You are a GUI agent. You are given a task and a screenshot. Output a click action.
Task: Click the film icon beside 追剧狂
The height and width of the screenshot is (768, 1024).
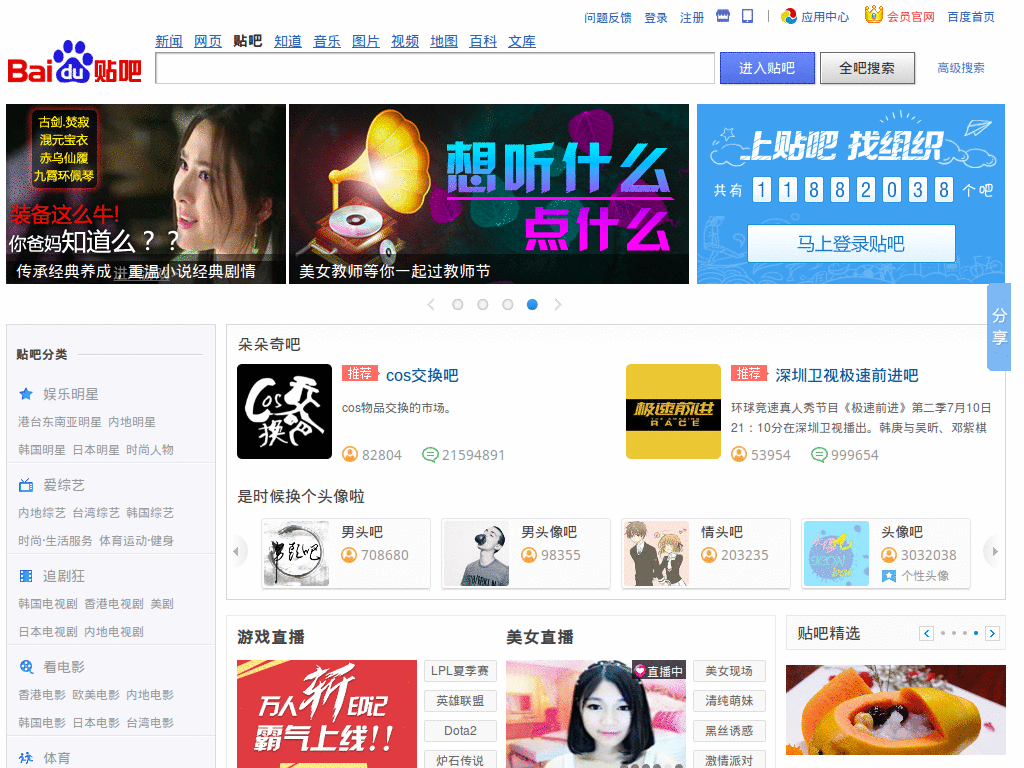coord(26,576)
